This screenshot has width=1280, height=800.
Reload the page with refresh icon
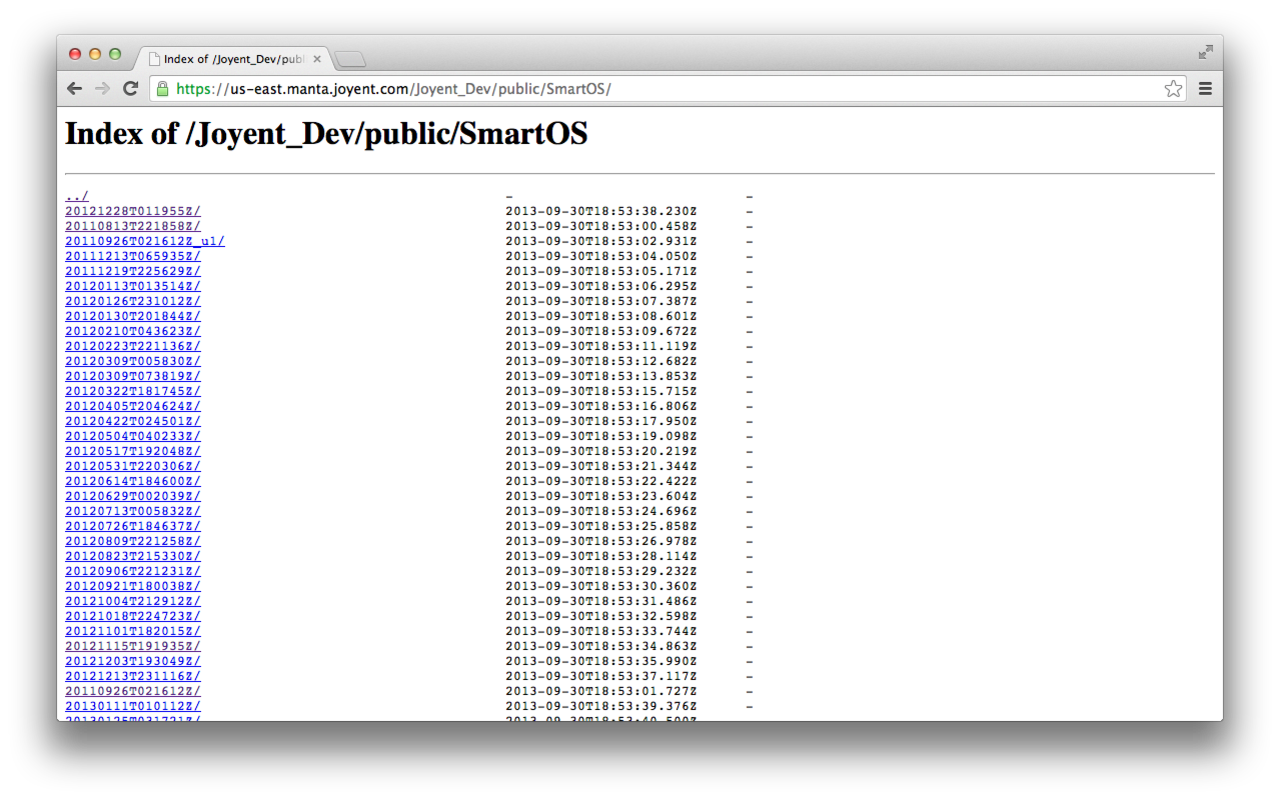[x=130, y=89]
